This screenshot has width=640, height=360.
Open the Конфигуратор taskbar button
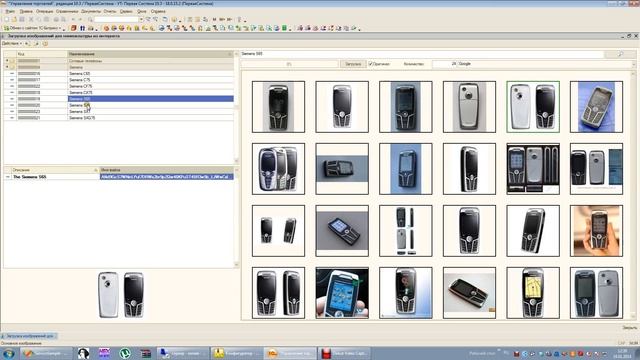[x=237, y=353]
